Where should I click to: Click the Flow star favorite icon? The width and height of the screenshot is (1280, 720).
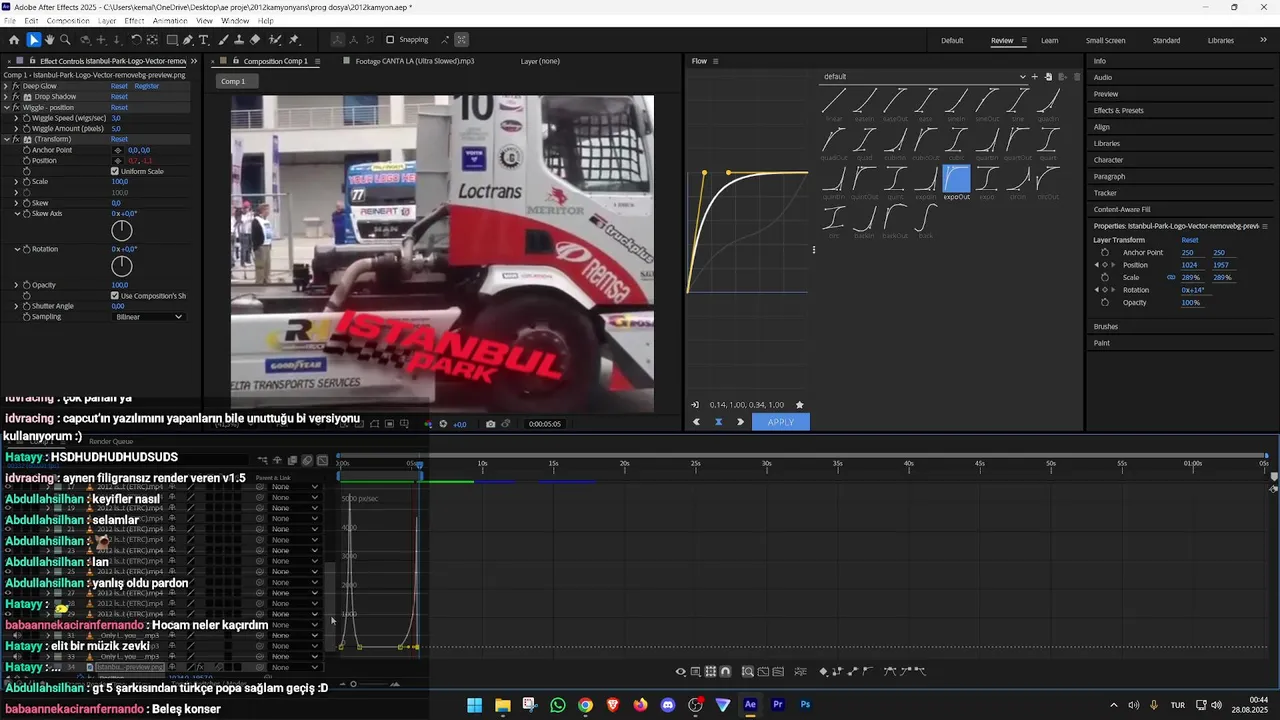[x=799, y=404]
